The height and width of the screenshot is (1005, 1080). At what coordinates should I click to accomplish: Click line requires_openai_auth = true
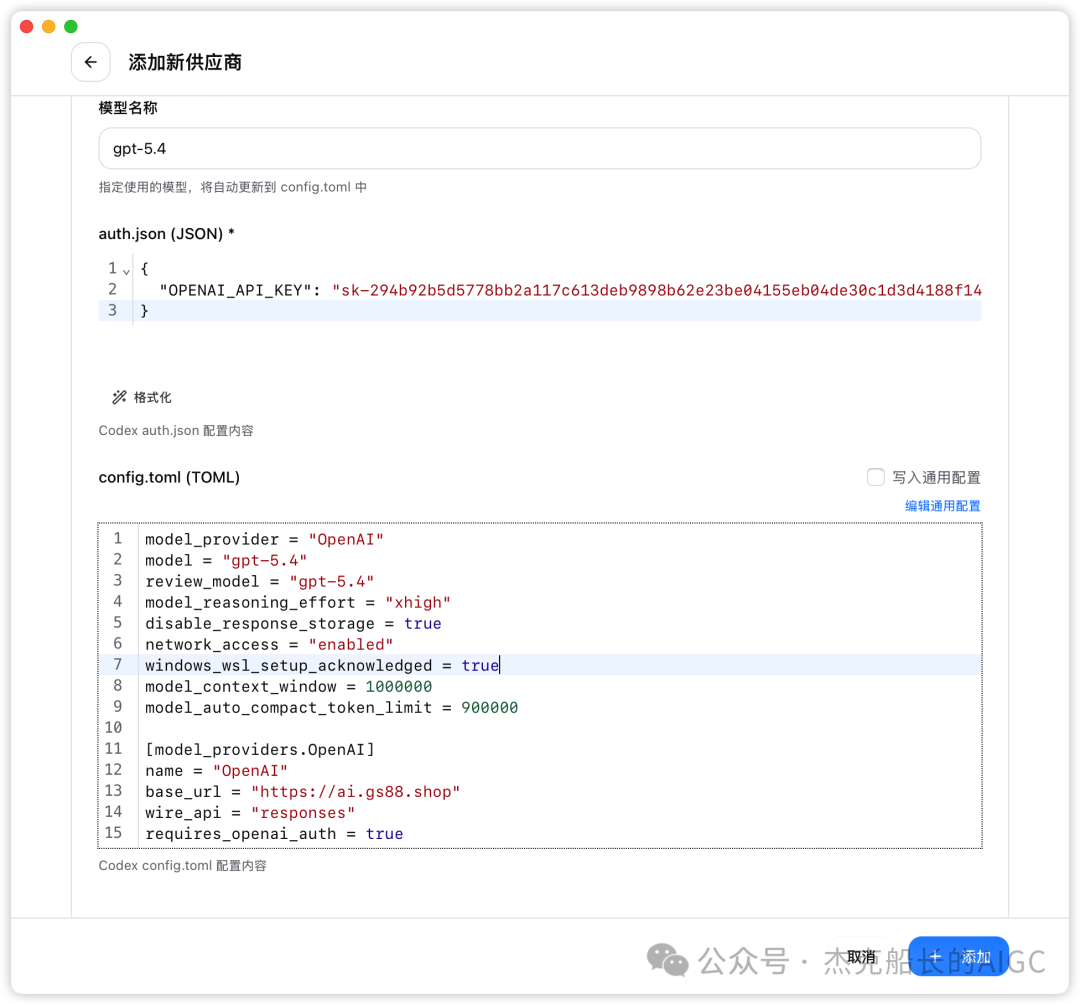pyautogui.click(x=273, y=833)
